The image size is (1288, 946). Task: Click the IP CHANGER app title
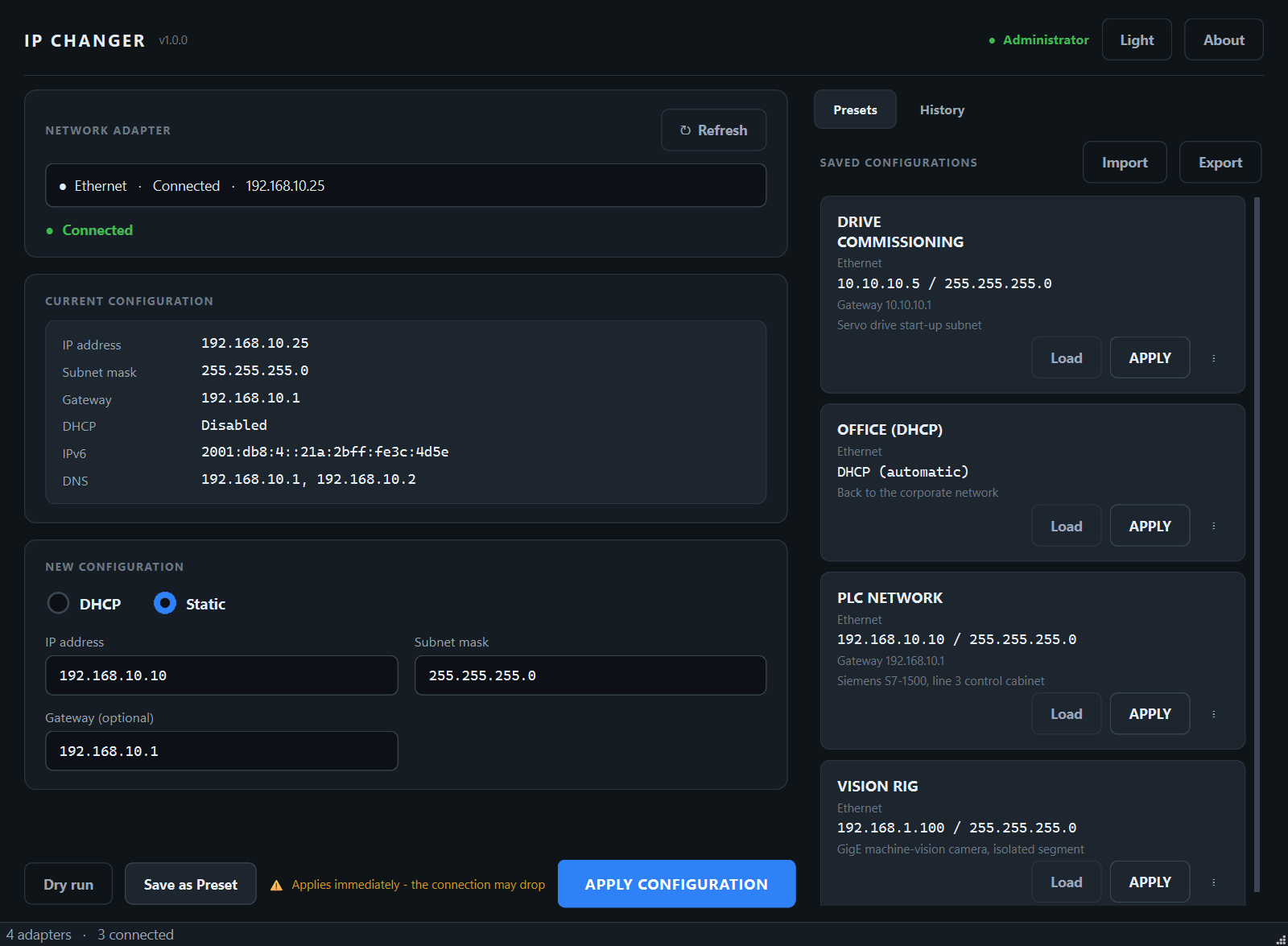tap(85, 40)
